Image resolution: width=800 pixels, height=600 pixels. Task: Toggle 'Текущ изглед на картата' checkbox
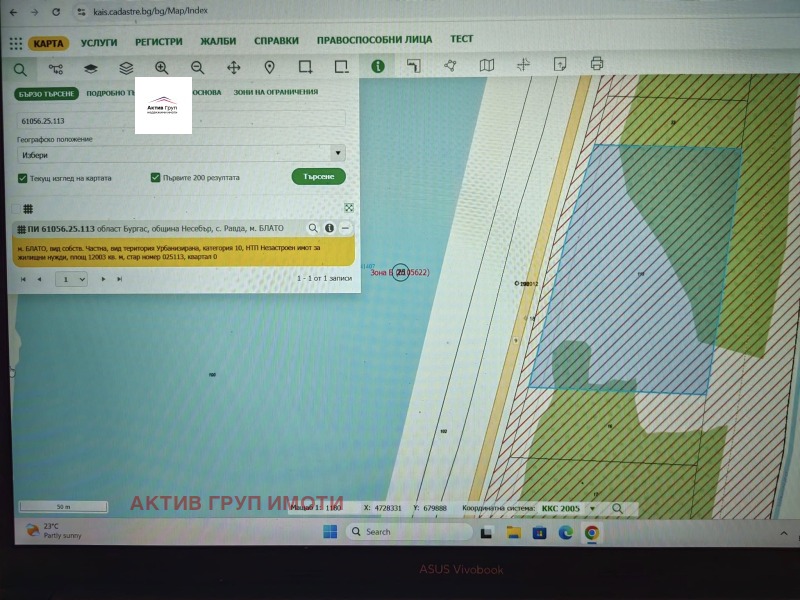[23, 178]
